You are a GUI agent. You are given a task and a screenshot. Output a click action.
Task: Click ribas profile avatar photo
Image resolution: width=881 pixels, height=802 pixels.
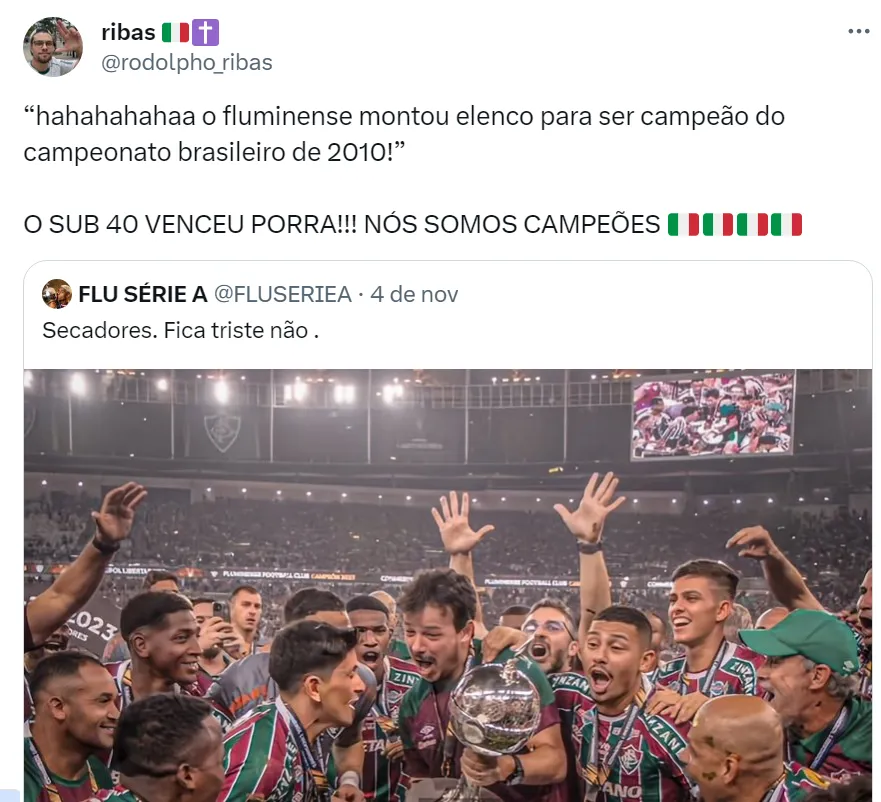(x=53, y=47)
